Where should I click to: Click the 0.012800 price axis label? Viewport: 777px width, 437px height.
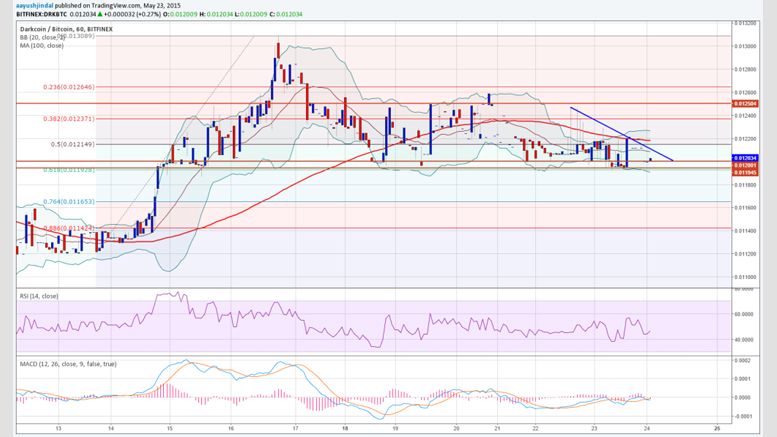(745, 69)
